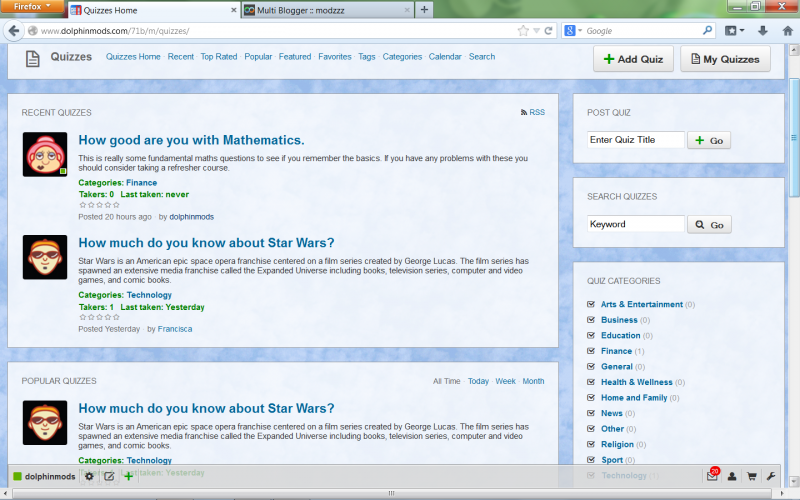Open the mail icon with the 20 badge
This screenshot has height=500, width=800.
click(712, 476)
